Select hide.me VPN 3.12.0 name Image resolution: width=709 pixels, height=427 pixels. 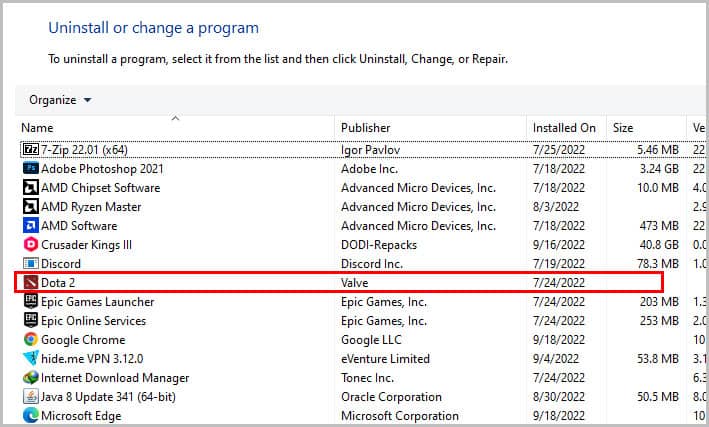(92, 358)
